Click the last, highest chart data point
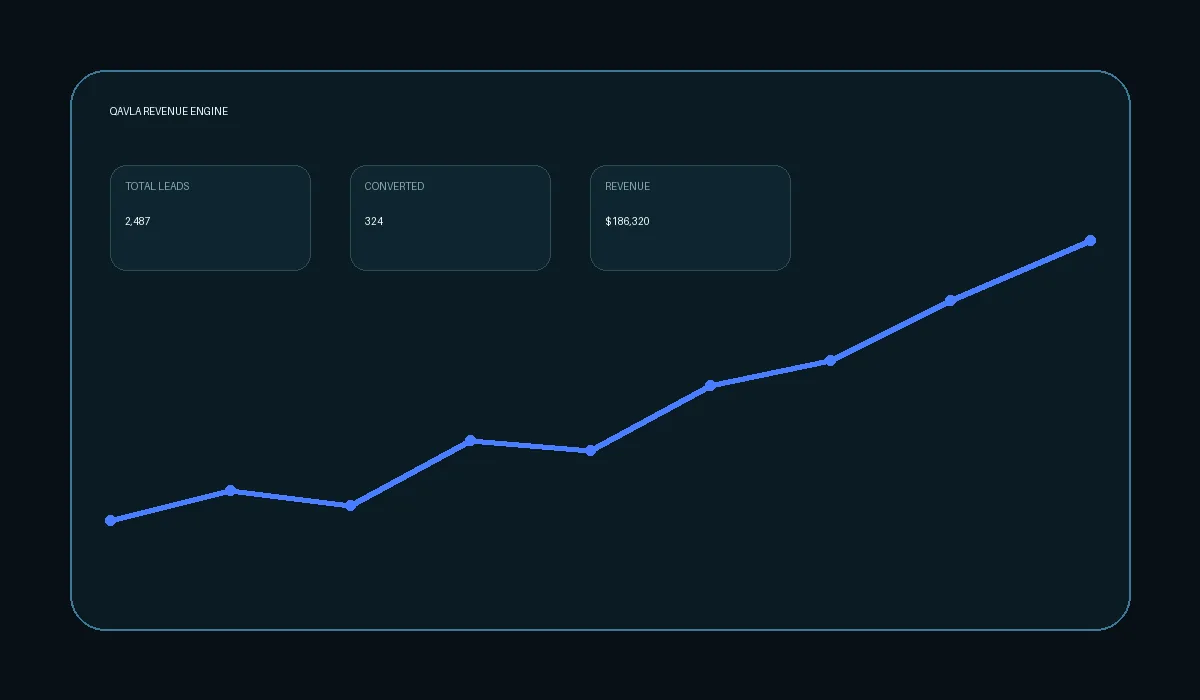 pyautogui.click(x=1090, y=240)
